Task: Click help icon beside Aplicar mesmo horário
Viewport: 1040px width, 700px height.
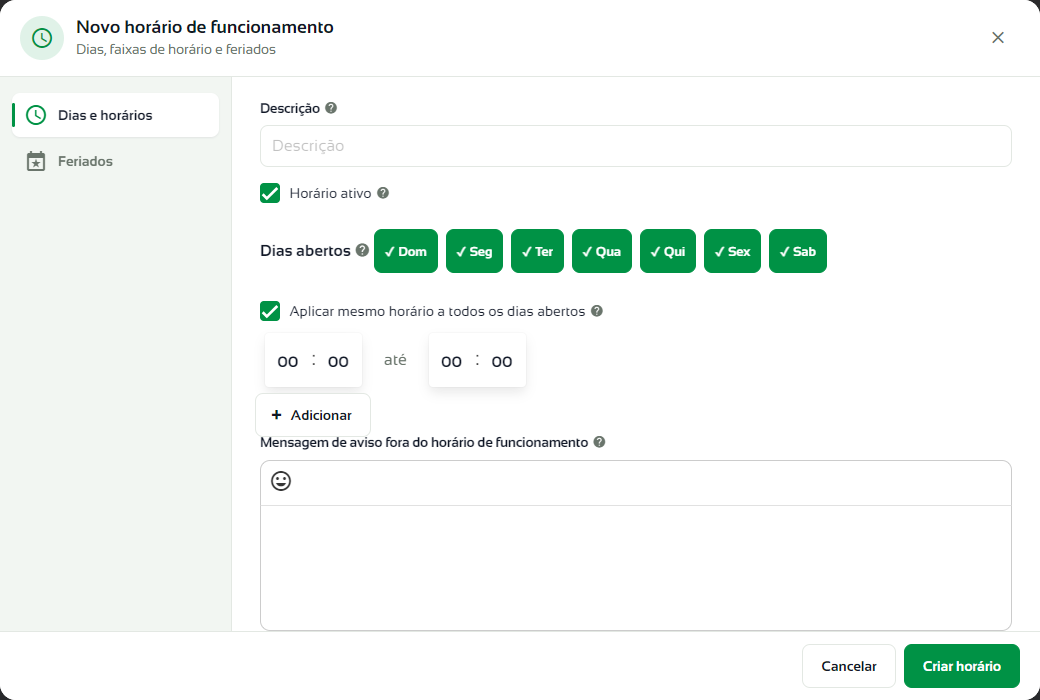Action: [x=597, y=311]
